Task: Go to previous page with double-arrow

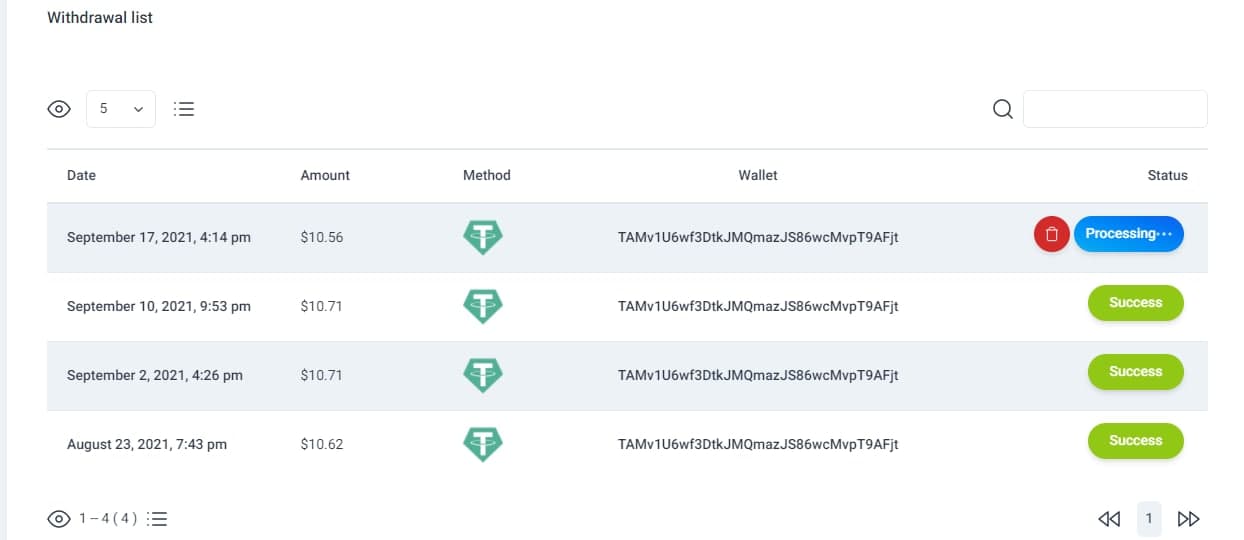Action: [x=1109, y=519]
